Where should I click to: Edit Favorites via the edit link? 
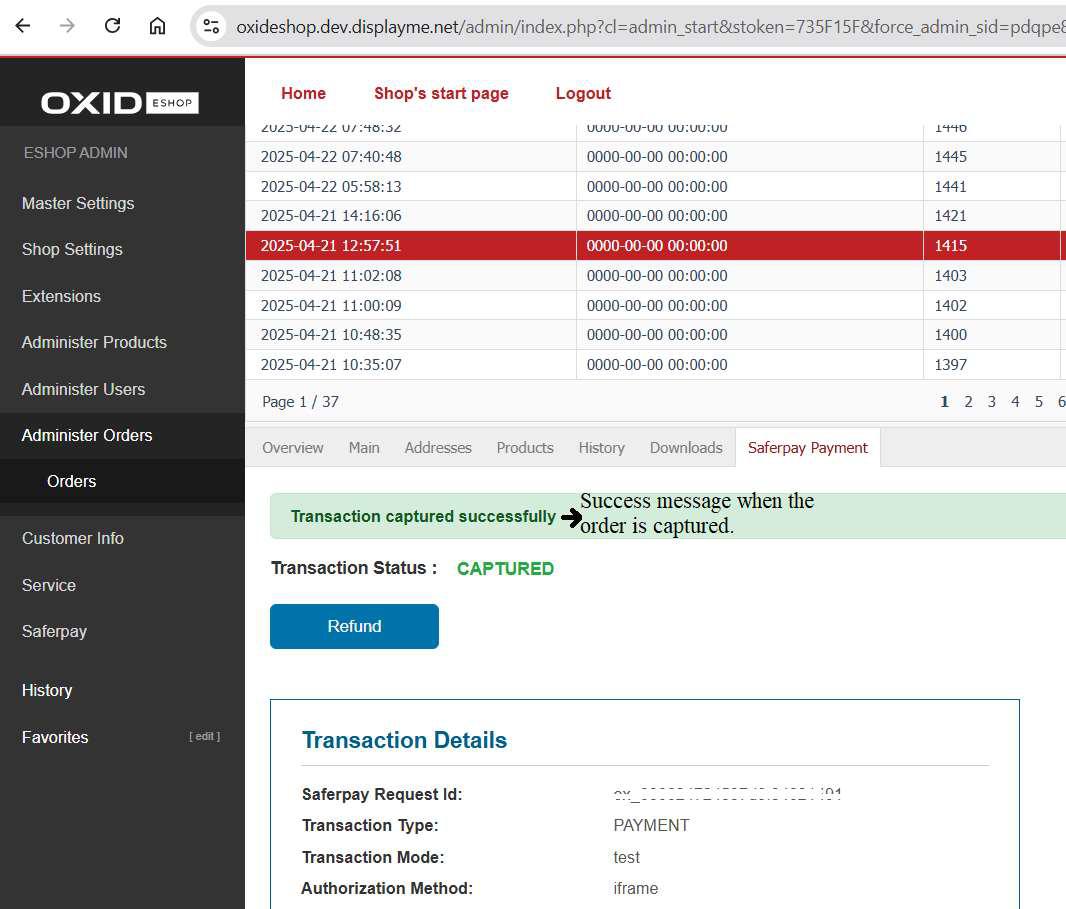pyautogui.click(x=204, y=737)
